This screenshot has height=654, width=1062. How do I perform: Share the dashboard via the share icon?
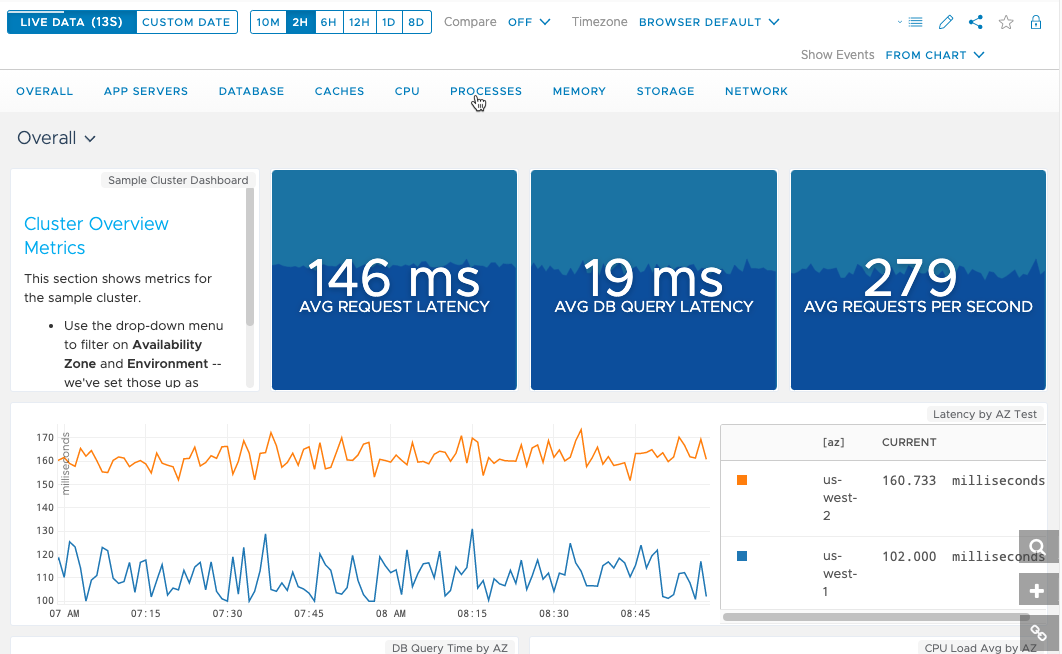click(x=975, y=21)
